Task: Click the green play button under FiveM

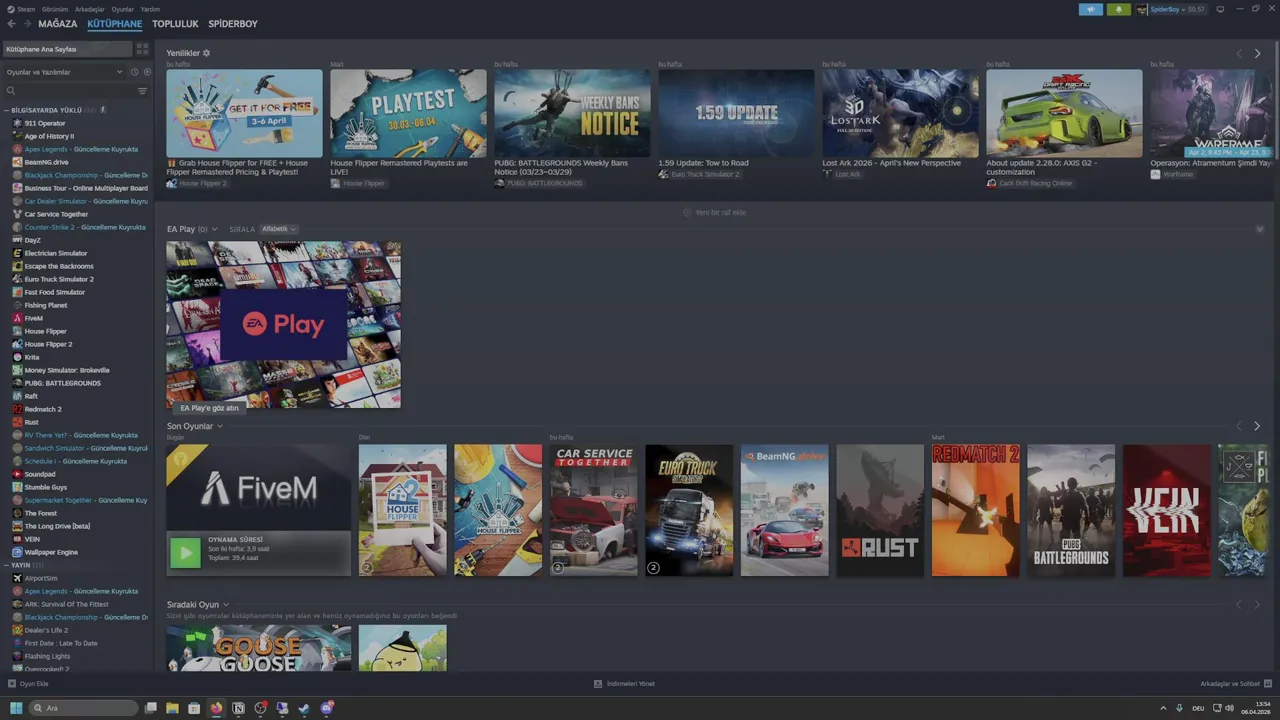Action: (x=185, y=553)
